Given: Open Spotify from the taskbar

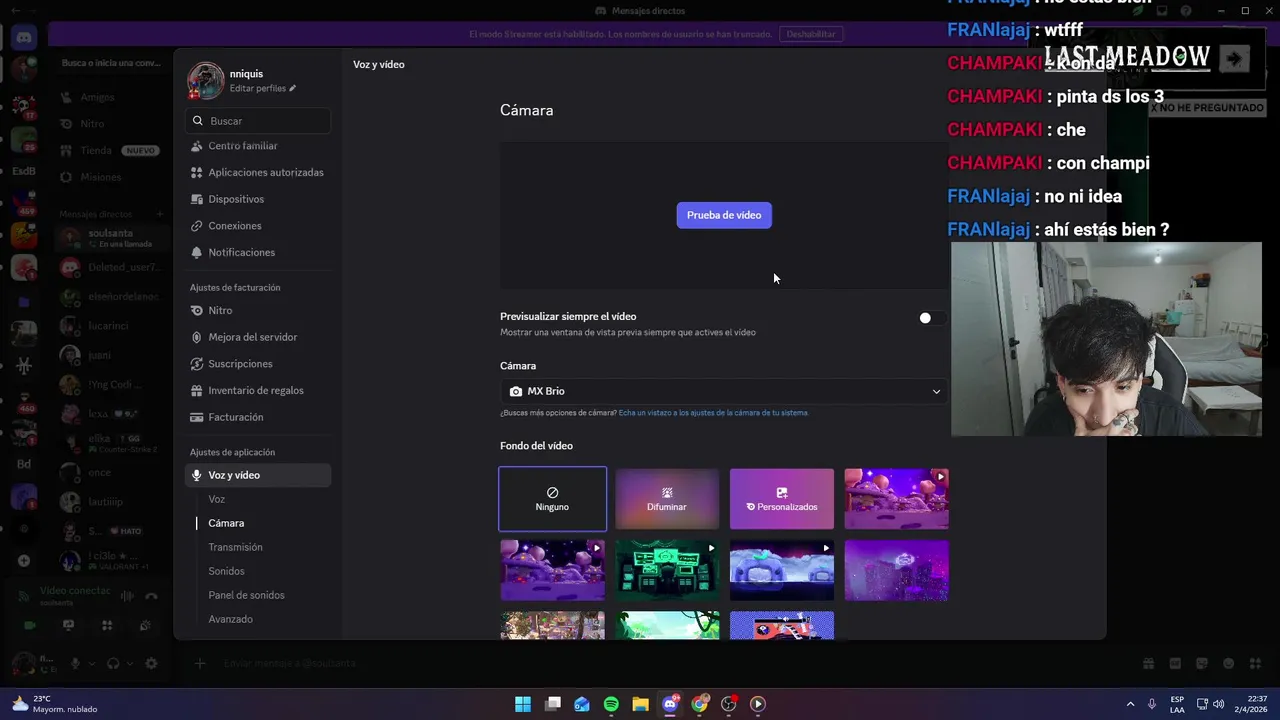Looking at the screenshot, I should 611,704.
